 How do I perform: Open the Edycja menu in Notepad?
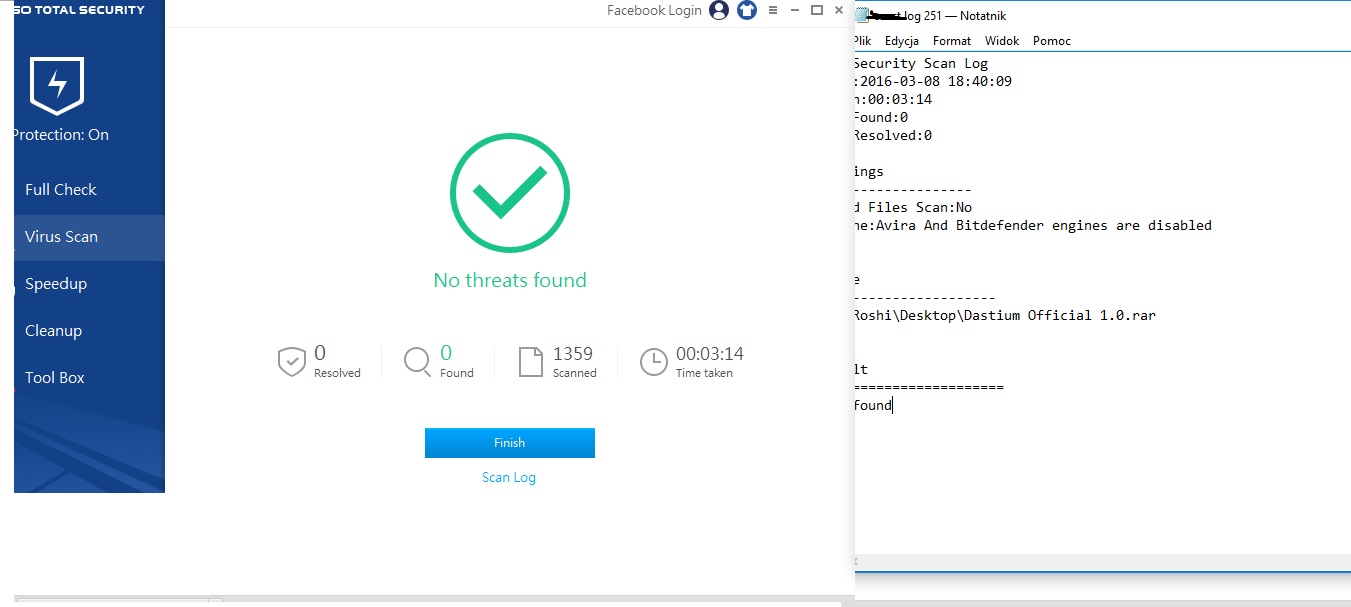click(x=902, y=41)
